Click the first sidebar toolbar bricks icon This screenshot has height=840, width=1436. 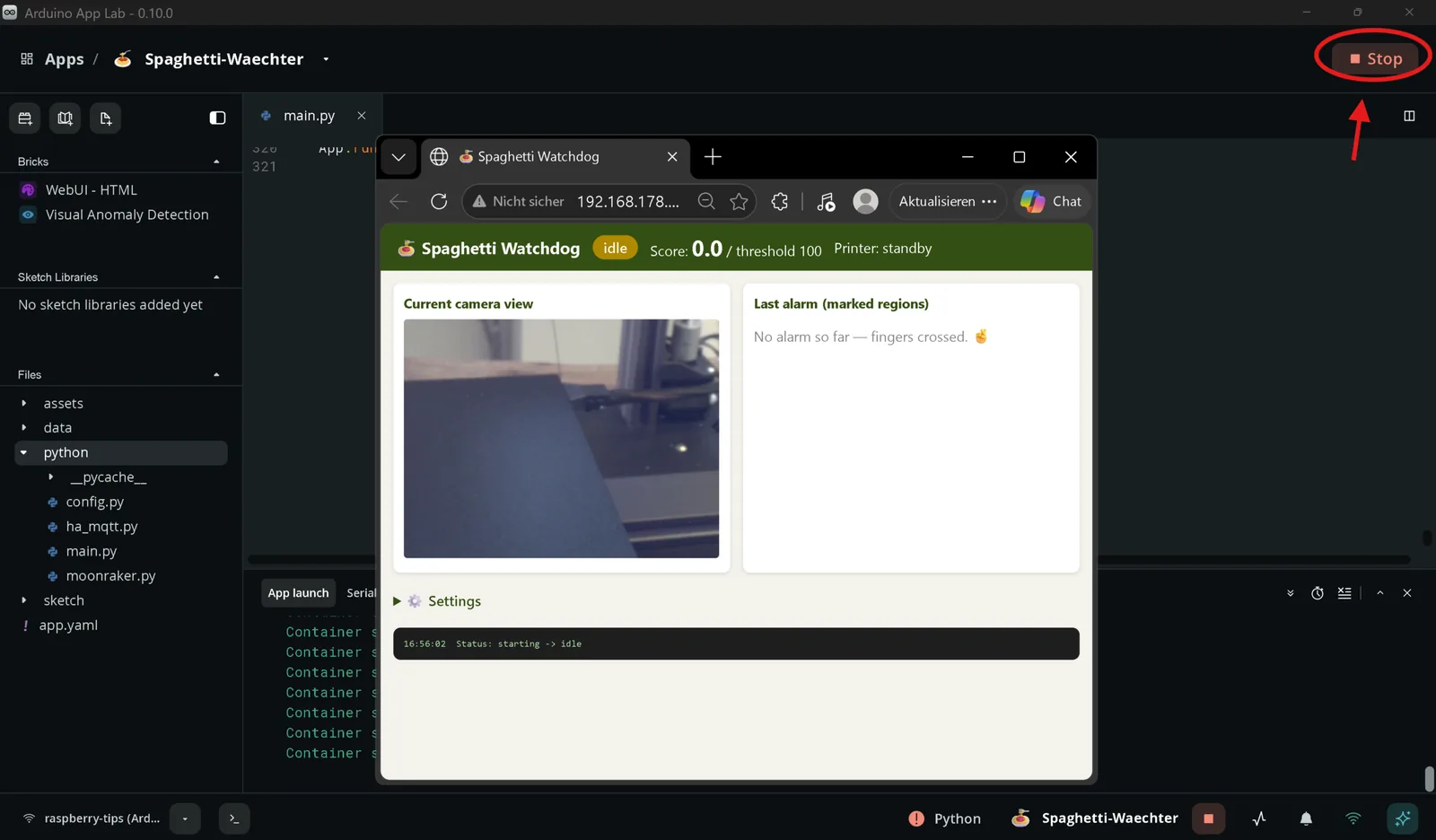tap(25, 118)
